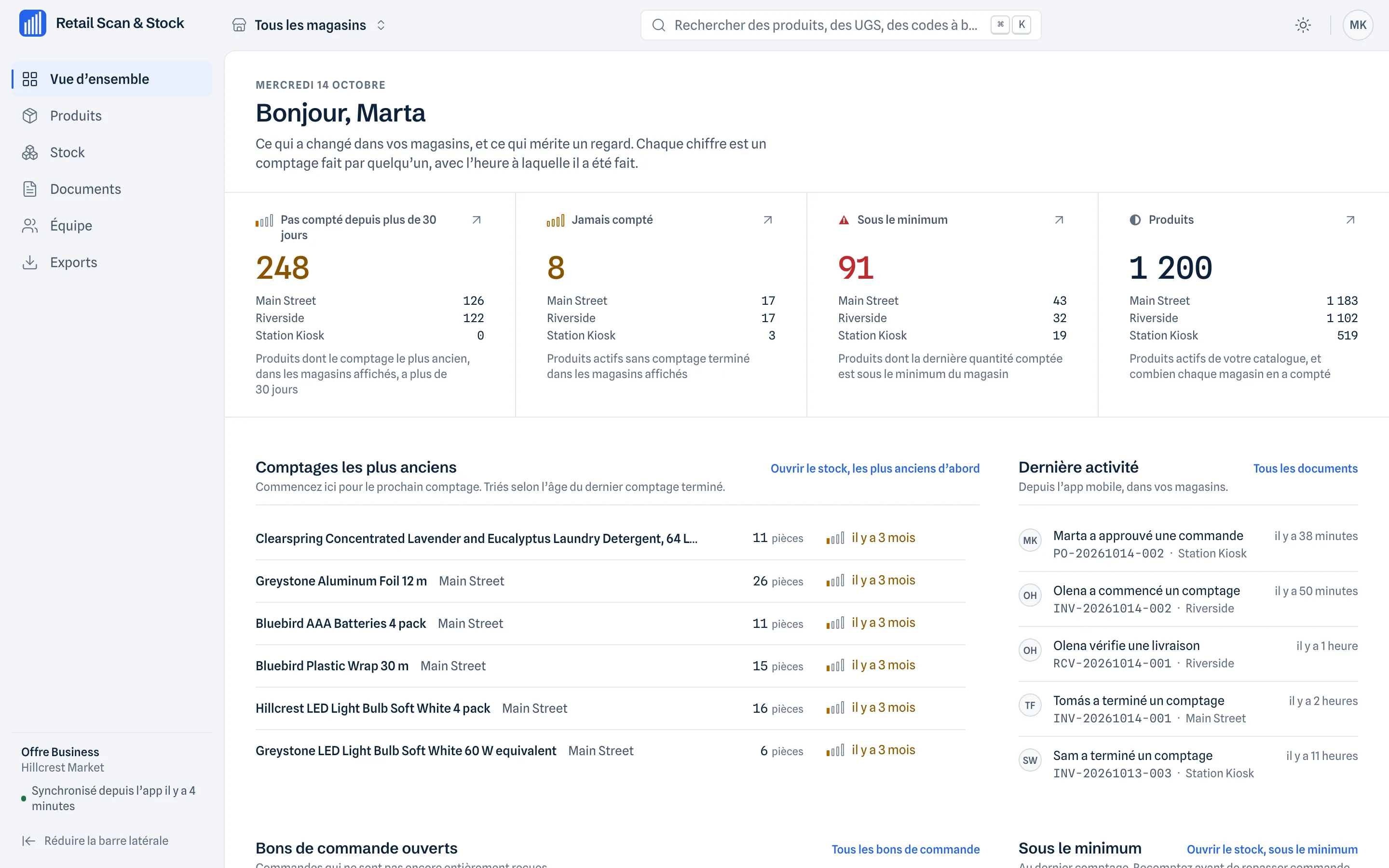
Task: Go to Vue d'ensemble in sidebar
Action: [x=112, y=79]
